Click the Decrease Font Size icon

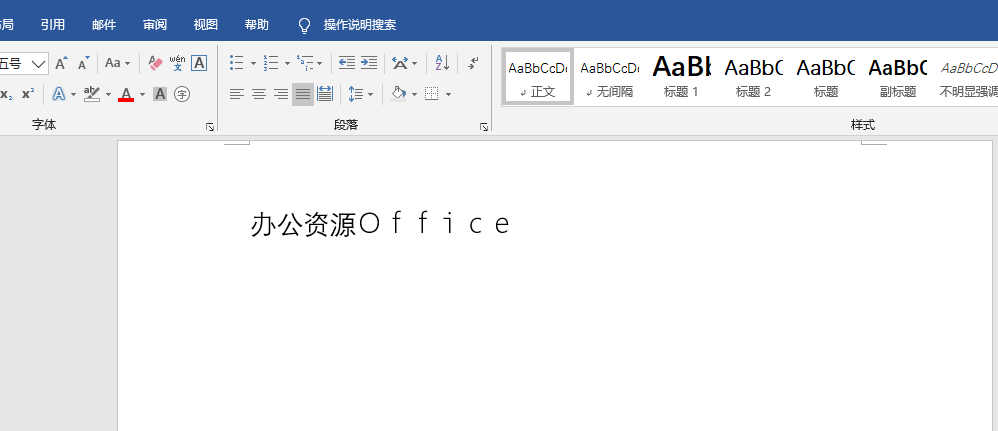(83, 63)
